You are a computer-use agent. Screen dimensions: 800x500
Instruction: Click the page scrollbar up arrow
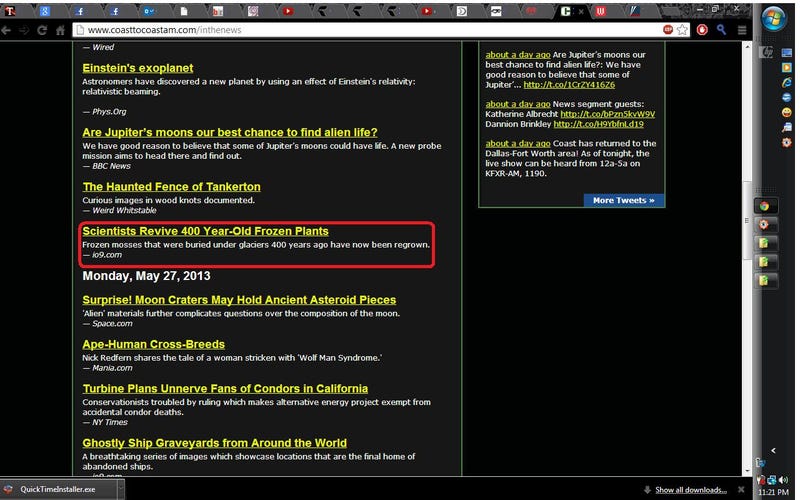pyautogui.click(x=747, y=47)
